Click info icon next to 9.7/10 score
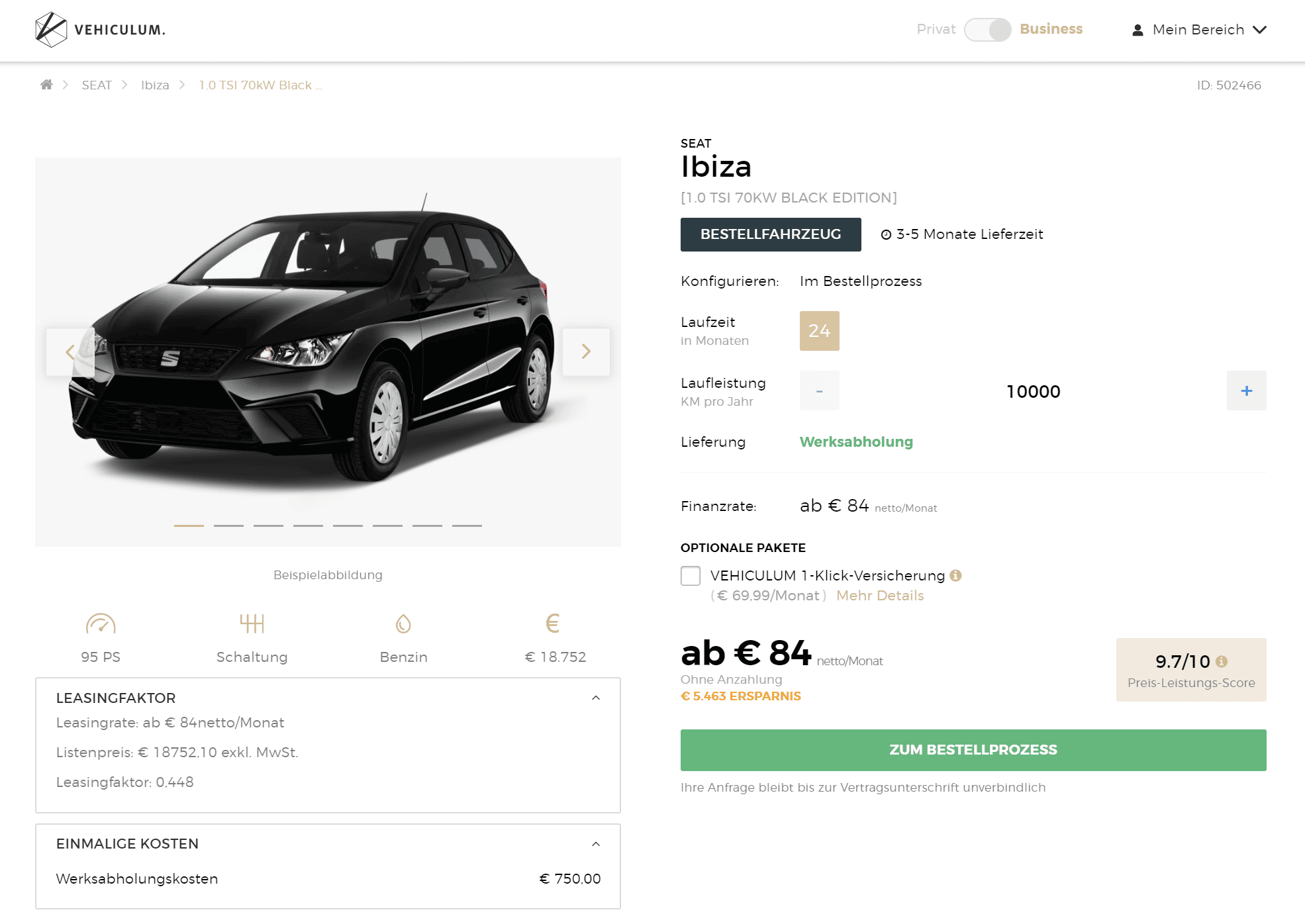Screen dimensions: 1305x924 (x=1222, y=661)
